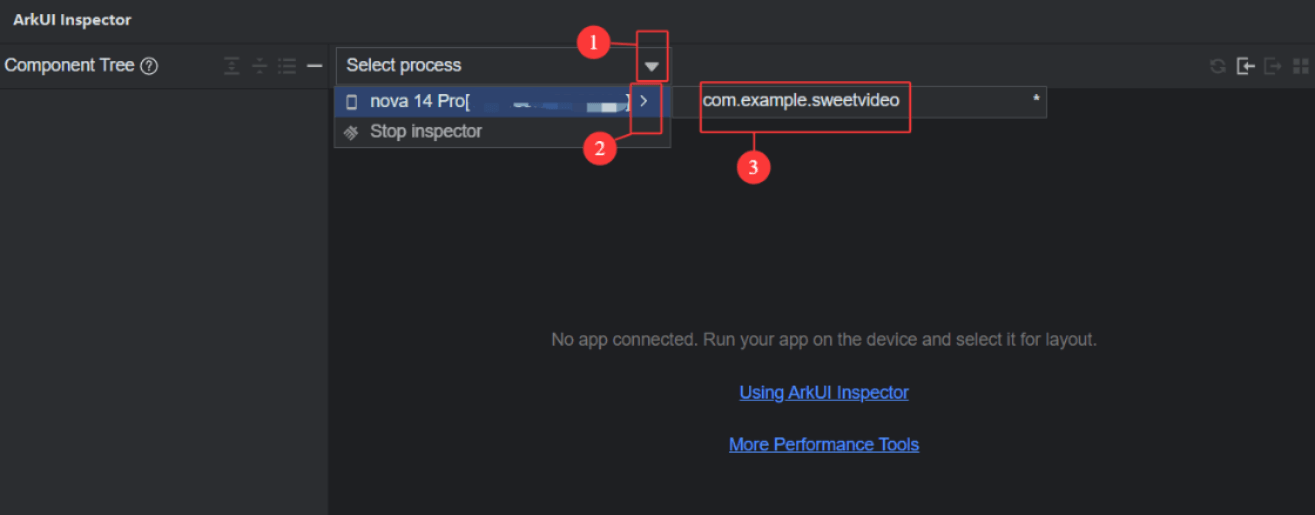Refresh the inspector layout

click(1217, 66)
